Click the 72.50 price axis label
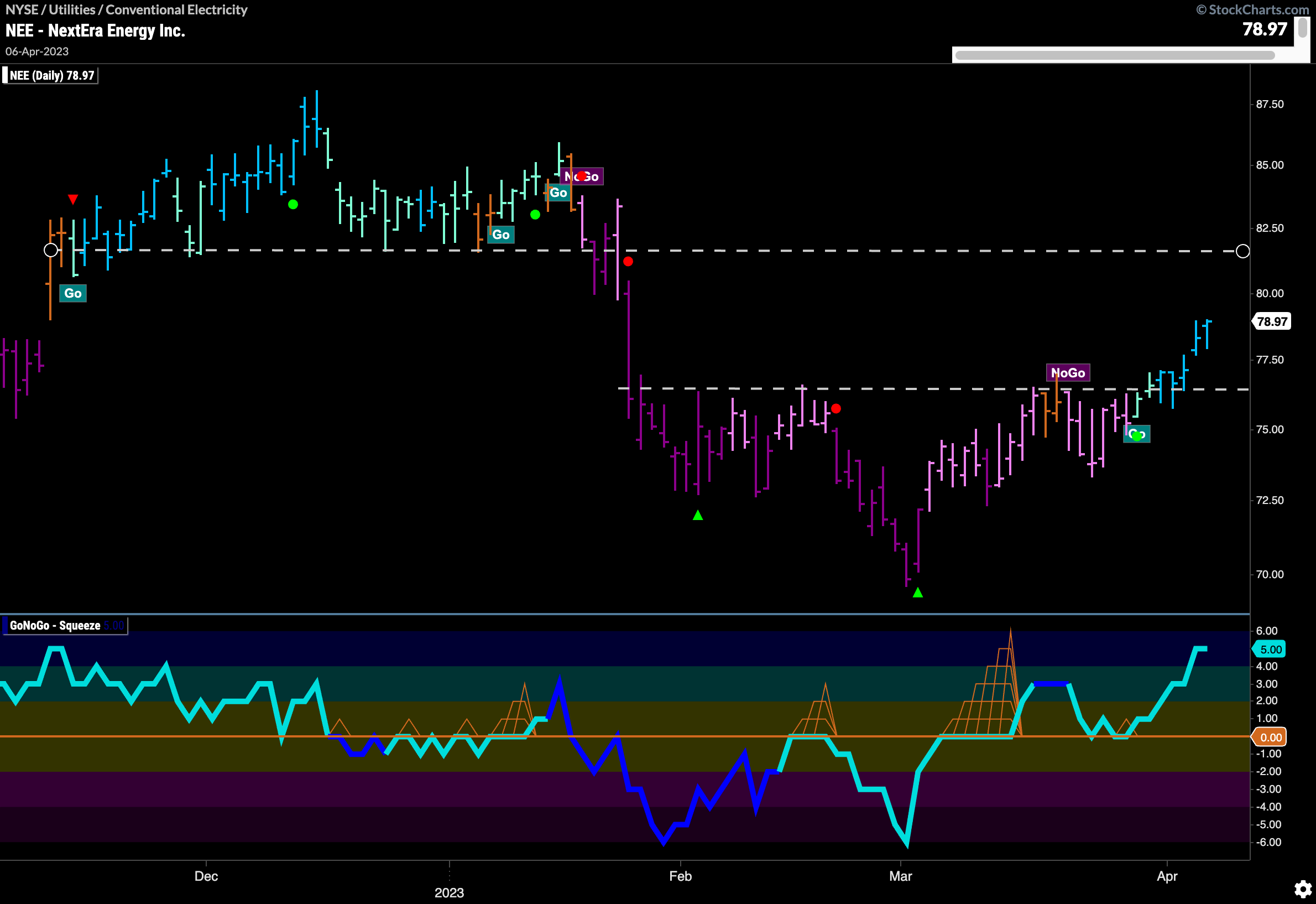 coord(1270,500)
